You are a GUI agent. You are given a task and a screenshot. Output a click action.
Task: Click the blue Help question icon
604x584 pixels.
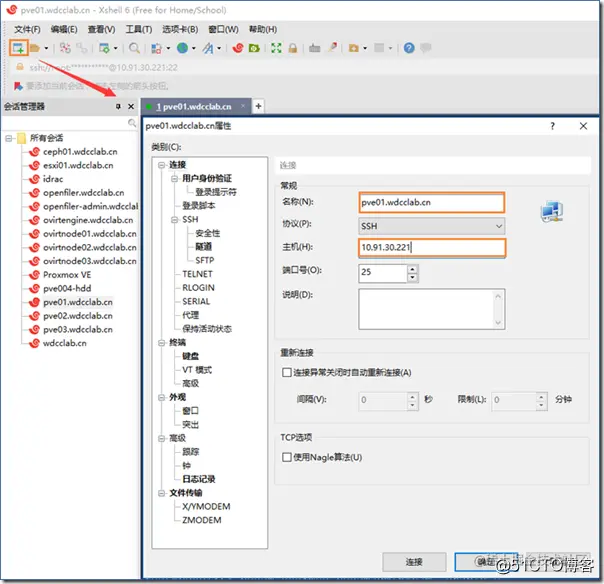[x=409, y=48]
